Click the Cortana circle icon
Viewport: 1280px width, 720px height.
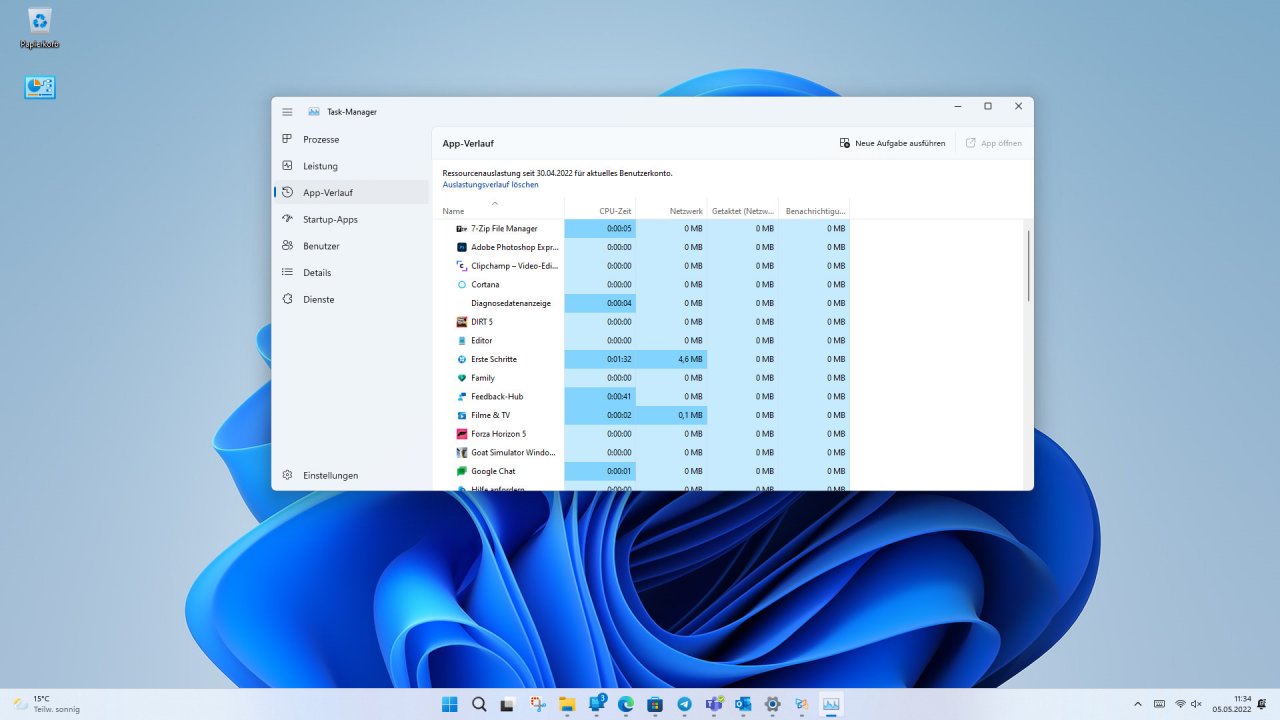click(462, 285)
